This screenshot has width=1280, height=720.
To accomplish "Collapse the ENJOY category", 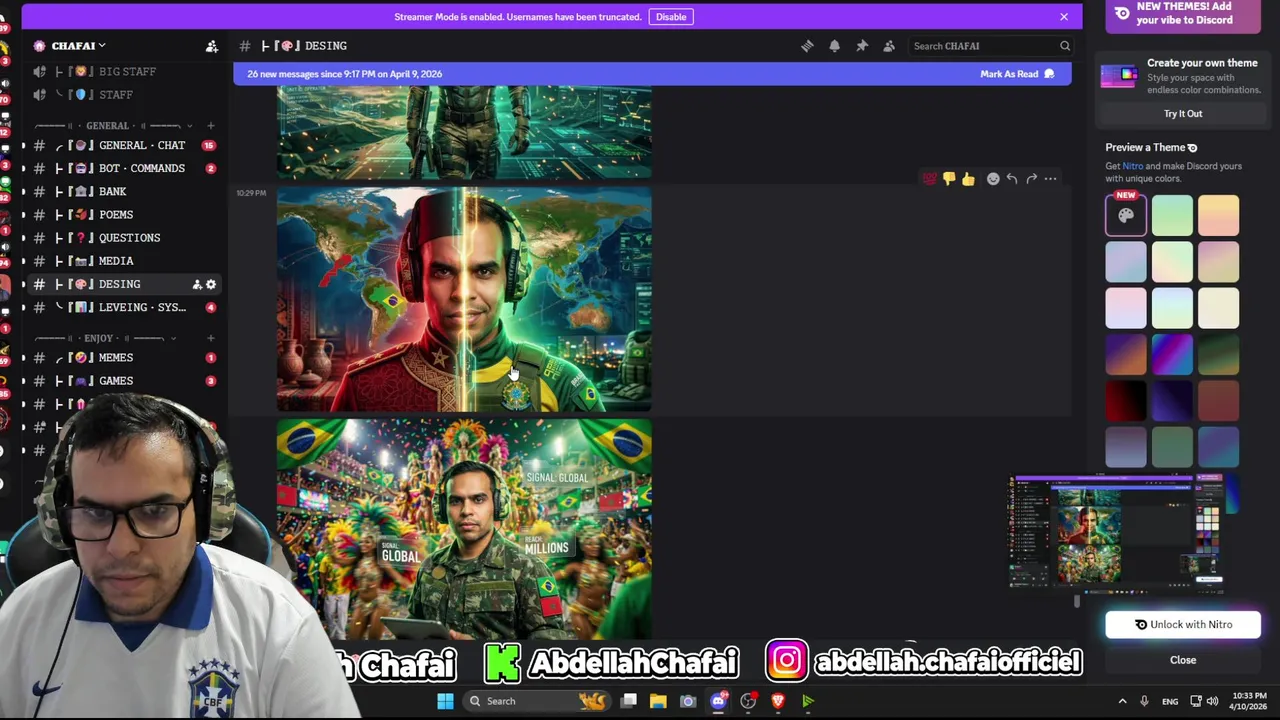I will pos(99,338).
